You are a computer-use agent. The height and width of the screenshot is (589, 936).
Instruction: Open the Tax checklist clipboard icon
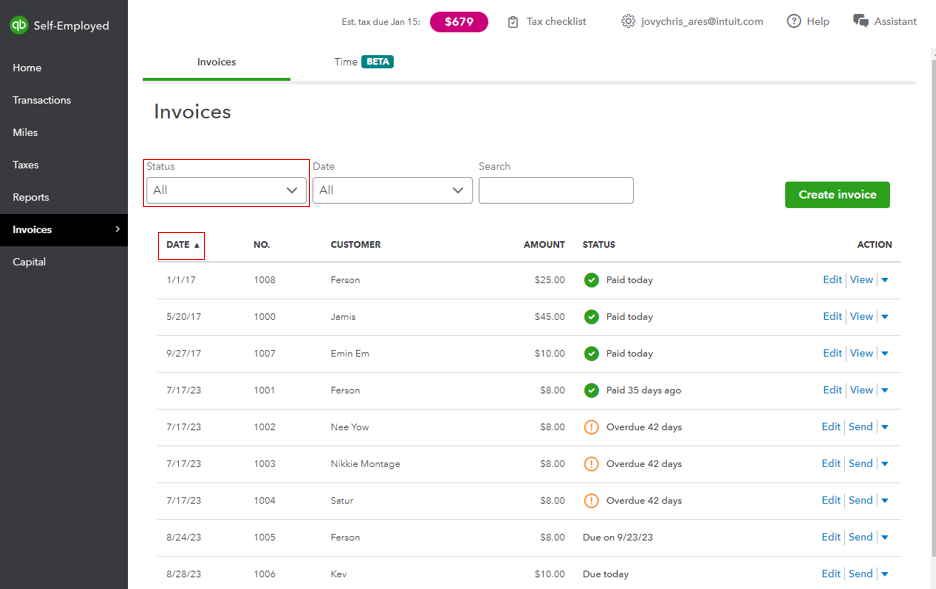tap(513, 22)
